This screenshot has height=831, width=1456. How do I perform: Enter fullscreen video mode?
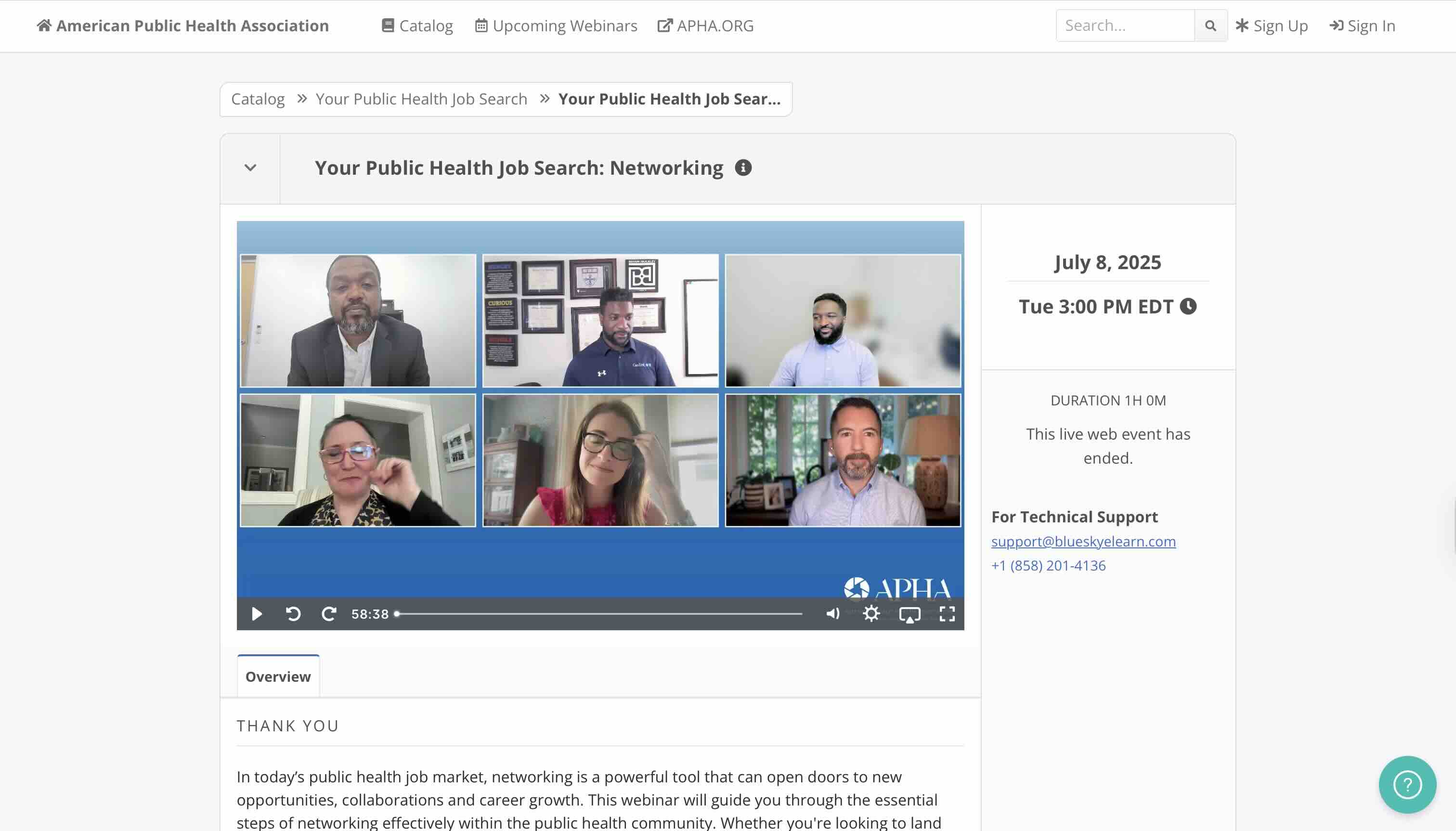pos(947,614)
